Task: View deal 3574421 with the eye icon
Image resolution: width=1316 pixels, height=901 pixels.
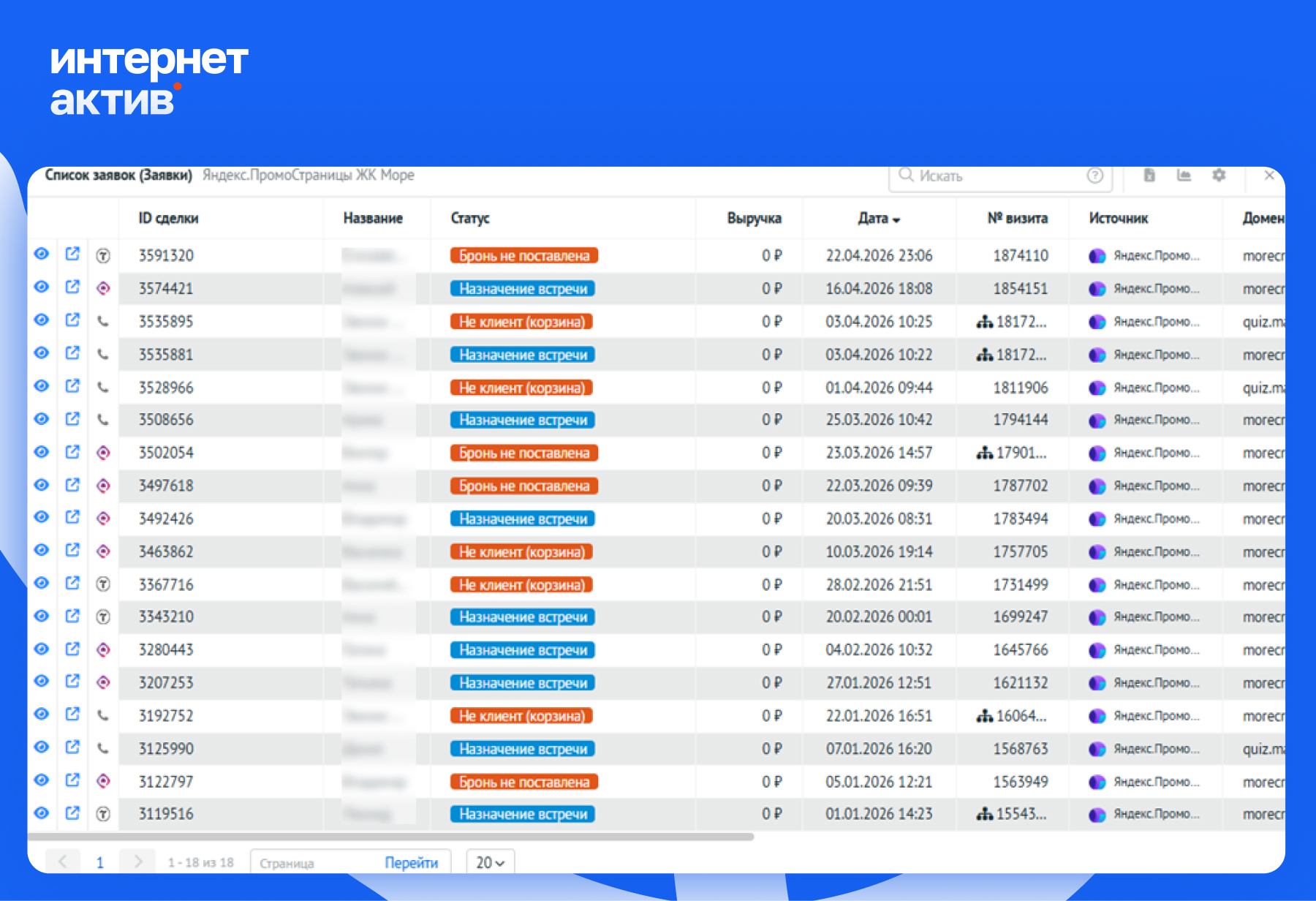Action: tap(42, 287)
